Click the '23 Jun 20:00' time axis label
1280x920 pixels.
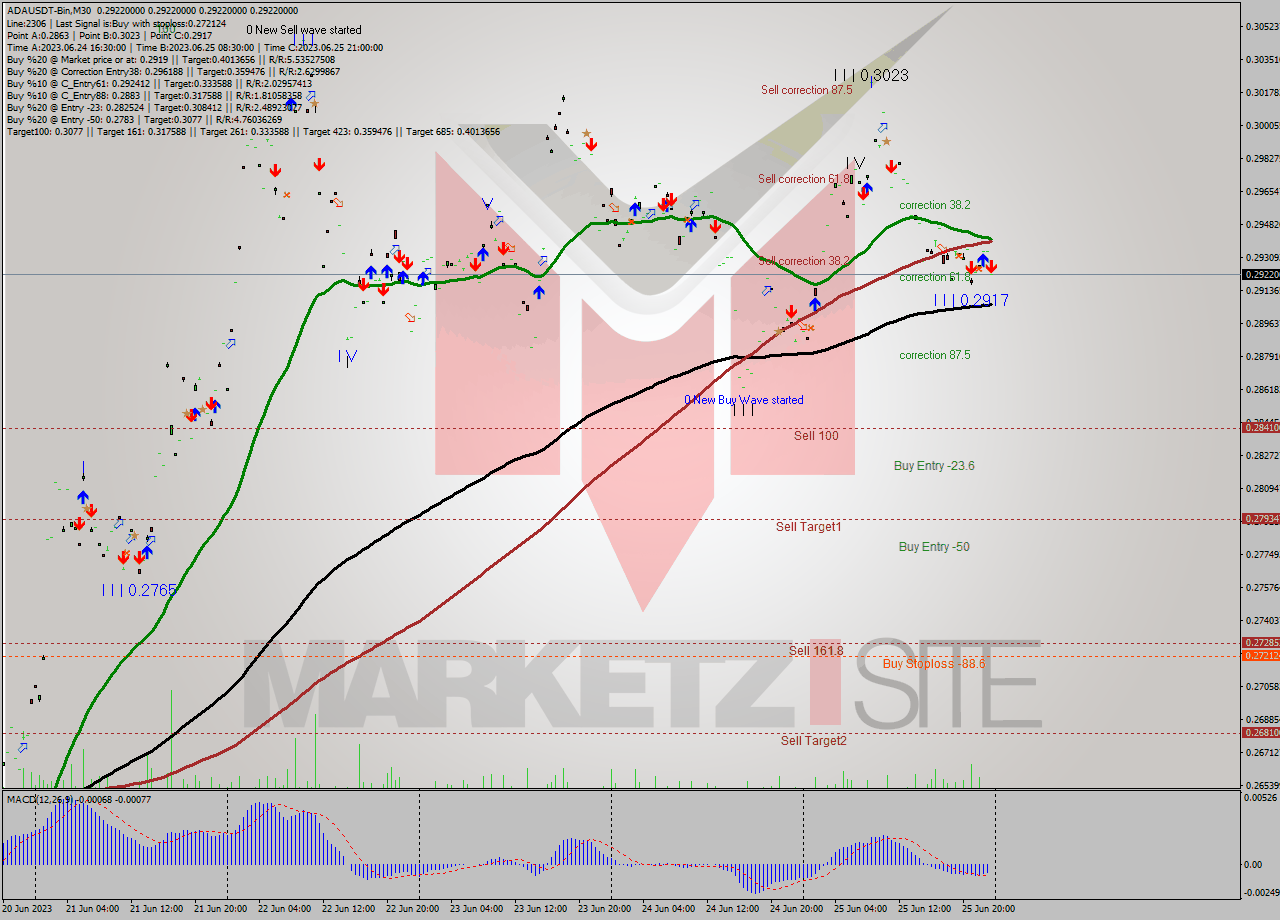pos(604,909)
